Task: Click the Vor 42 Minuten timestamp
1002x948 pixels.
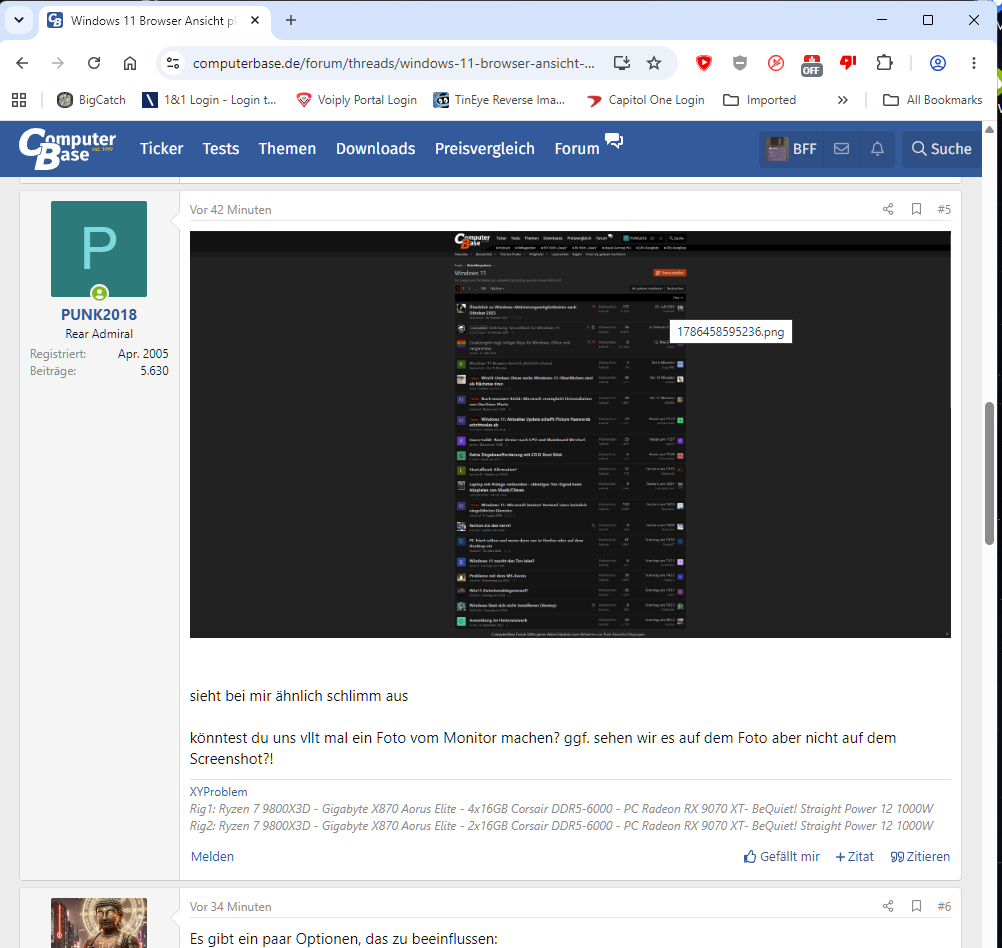Action: coord(230,210)
